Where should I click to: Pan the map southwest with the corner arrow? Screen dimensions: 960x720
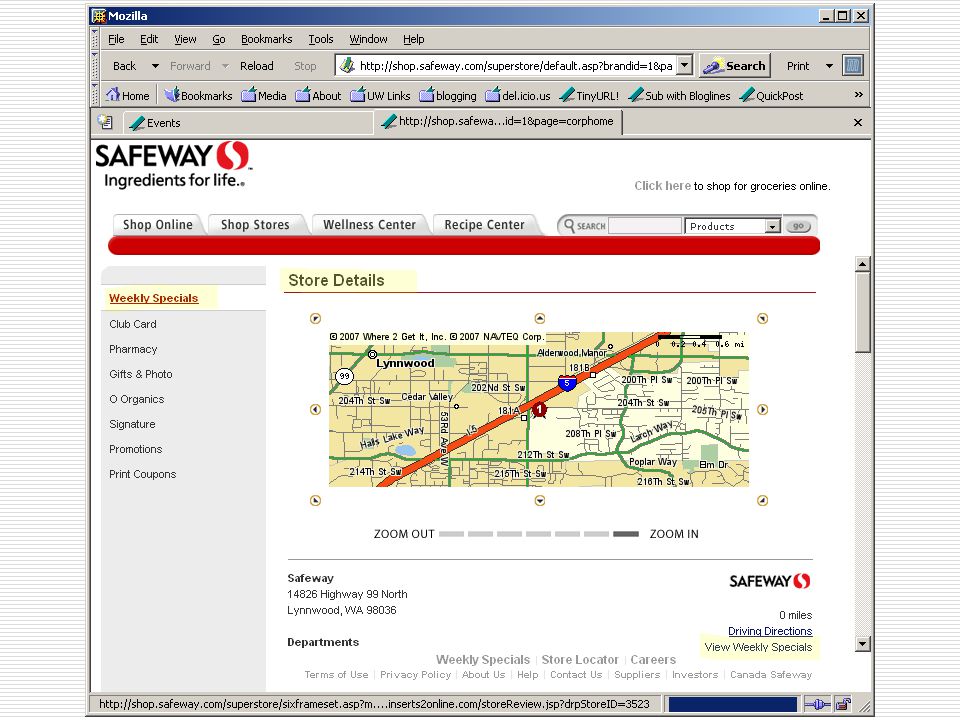click(315, 501)
